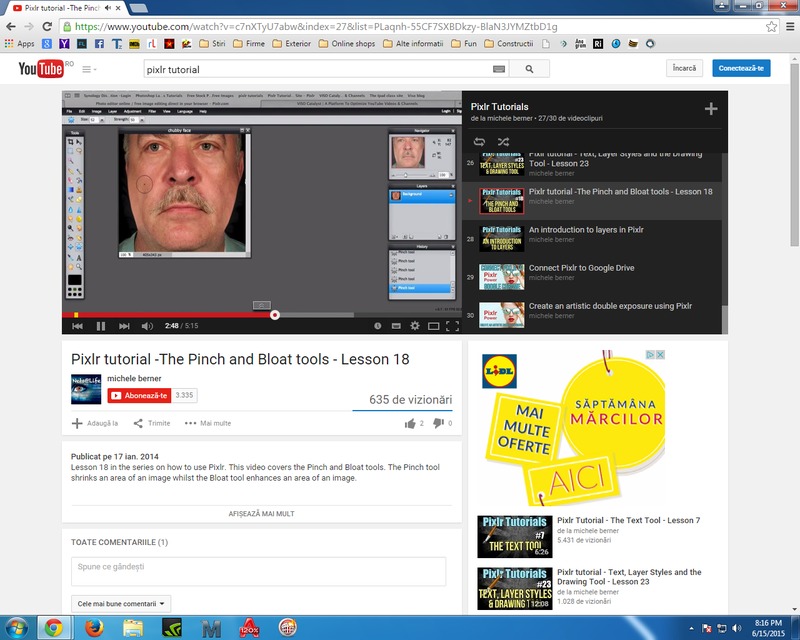This screenshot has width=800, height=640.
Task: Open the Chrome main menu
Action: click(790, 27)
